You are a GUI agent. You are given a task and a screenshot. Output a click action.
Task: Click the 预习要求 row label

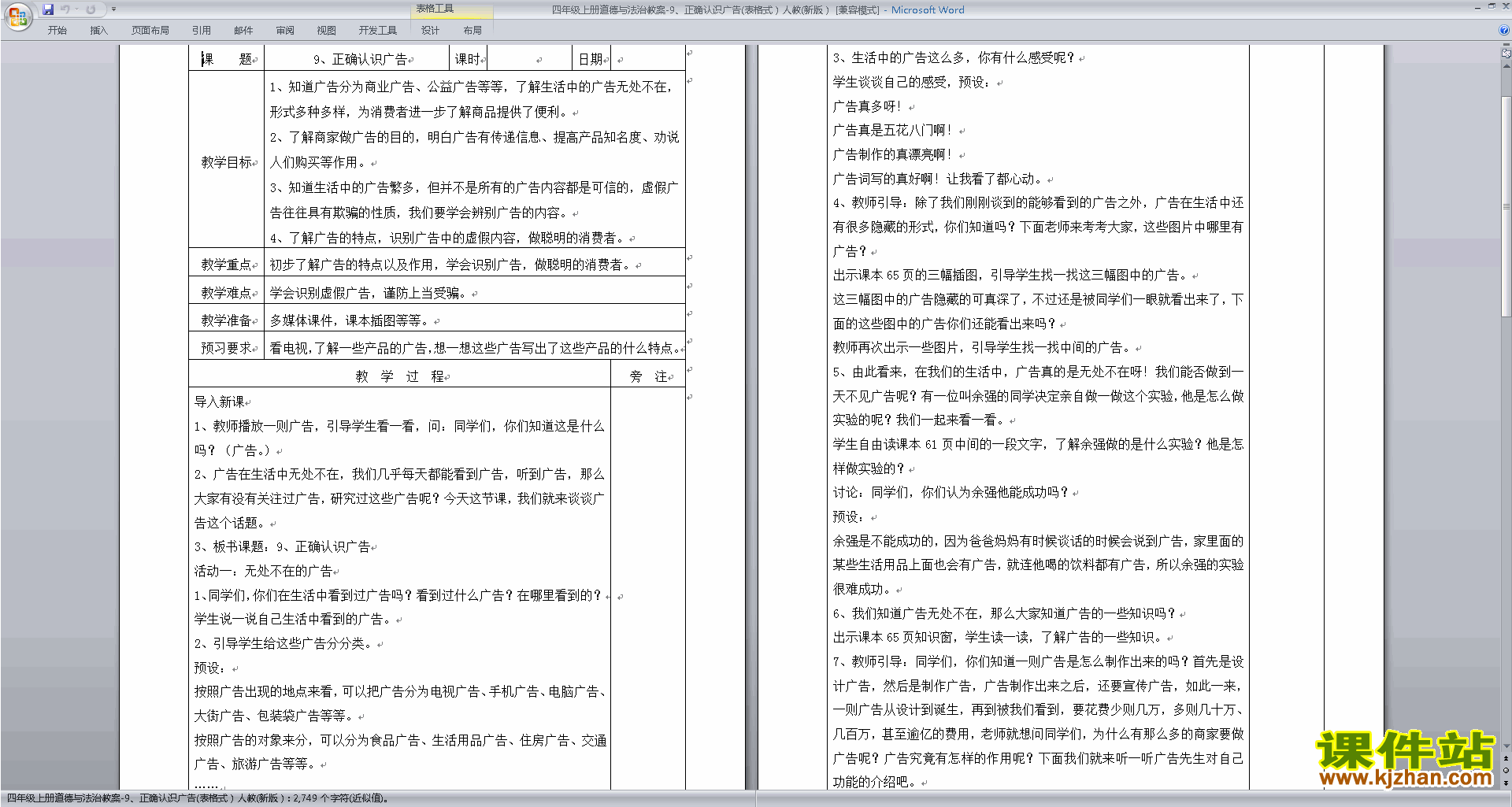click(226, 348)
